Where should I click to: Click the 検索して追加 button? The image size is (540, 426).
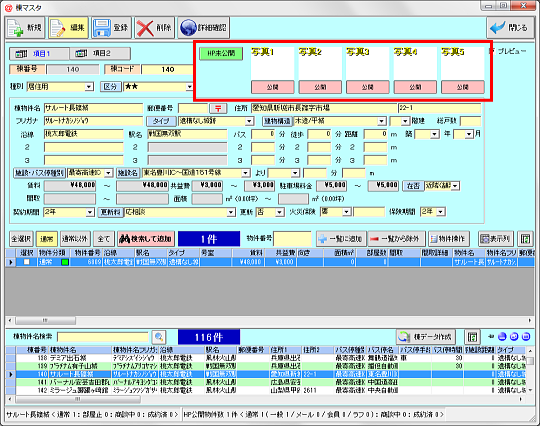coord(146,238)
